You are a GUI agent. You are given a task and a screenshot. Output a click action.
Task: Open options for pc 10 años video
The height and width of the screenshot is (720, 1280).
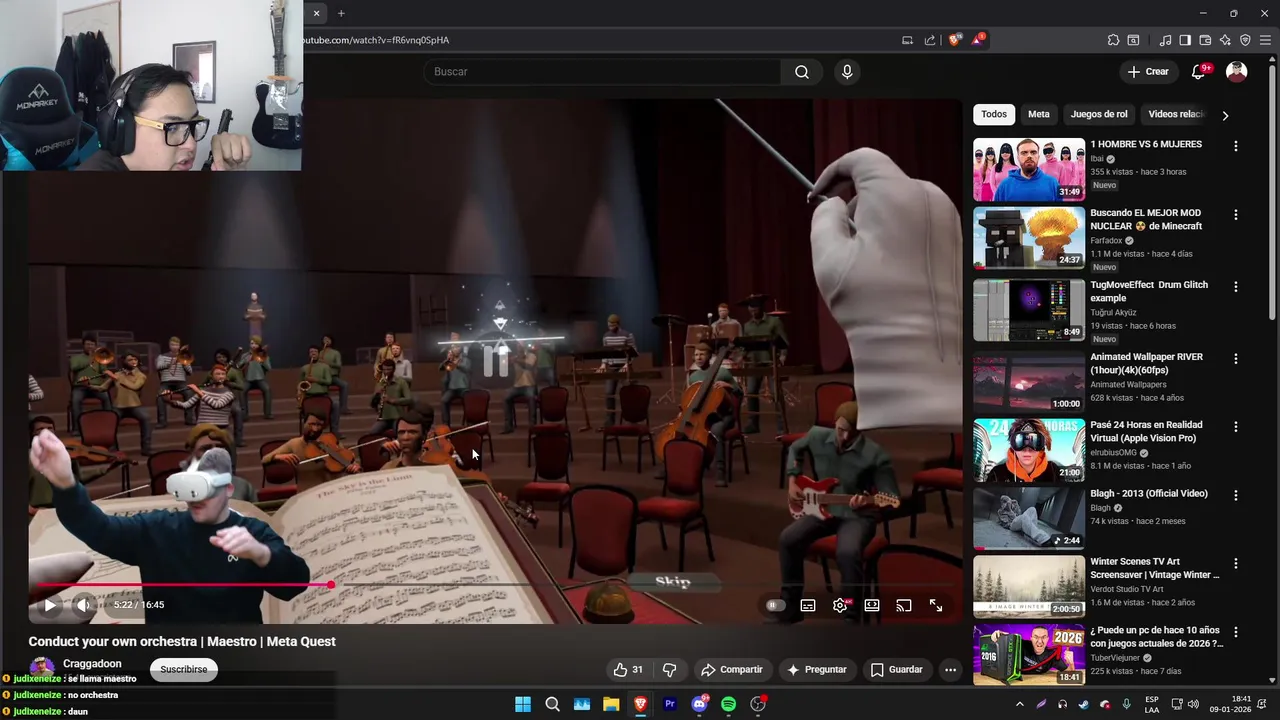[x=1236, y=632]
